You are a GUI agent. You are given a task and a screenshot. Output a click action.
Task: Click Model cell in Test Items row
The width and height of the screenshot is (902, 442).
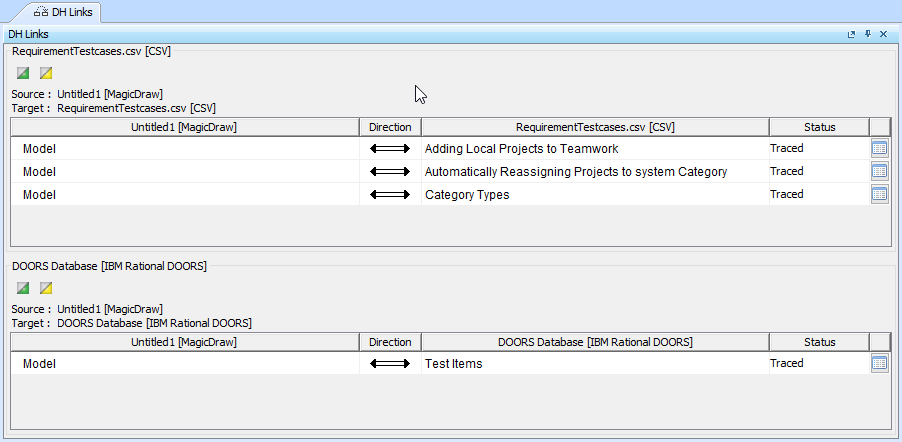[185, 364]
